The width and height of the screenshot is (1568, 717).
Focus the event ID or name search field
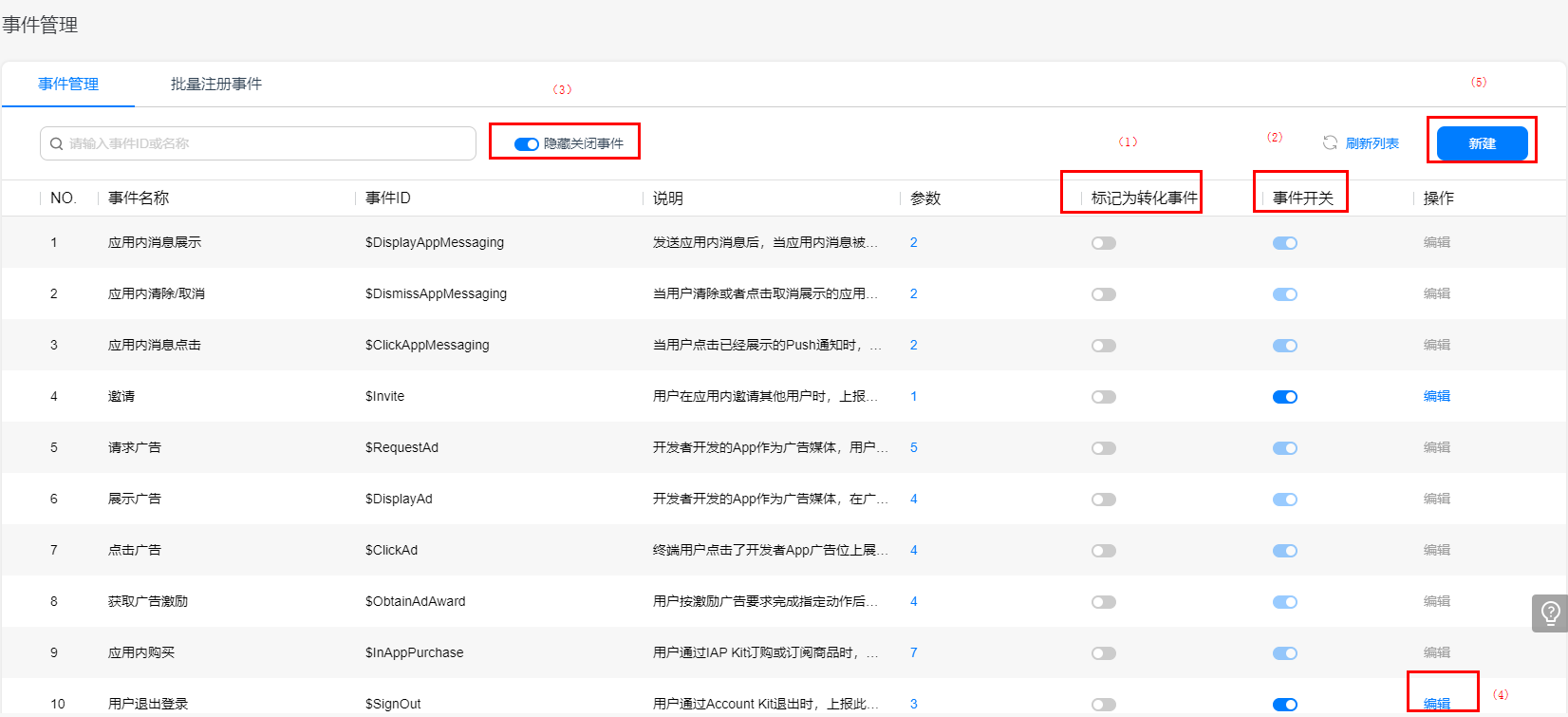coord(258,143)
